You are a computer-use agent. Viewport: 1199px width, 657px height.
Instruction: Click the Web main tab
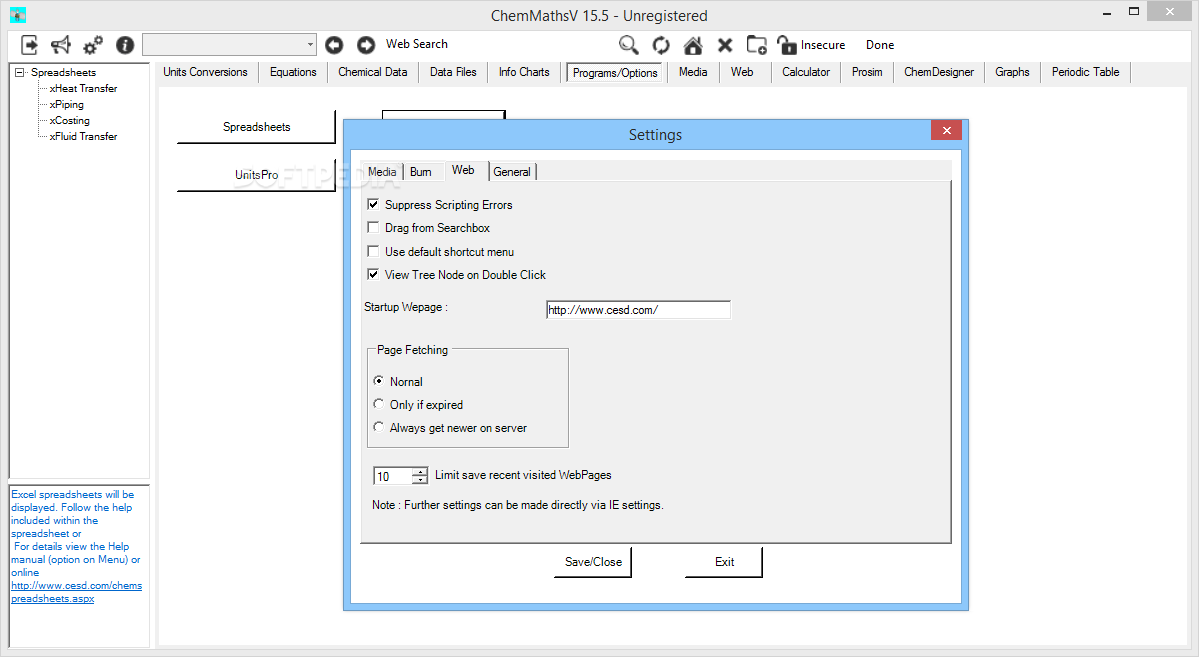(742, 72)
